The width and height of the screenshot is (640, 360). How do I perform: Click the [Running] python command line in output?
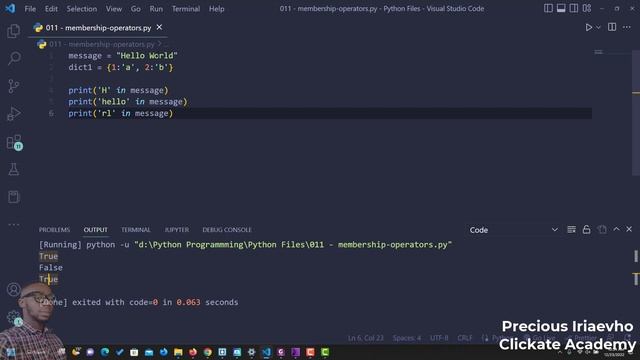tap(245, 244)
